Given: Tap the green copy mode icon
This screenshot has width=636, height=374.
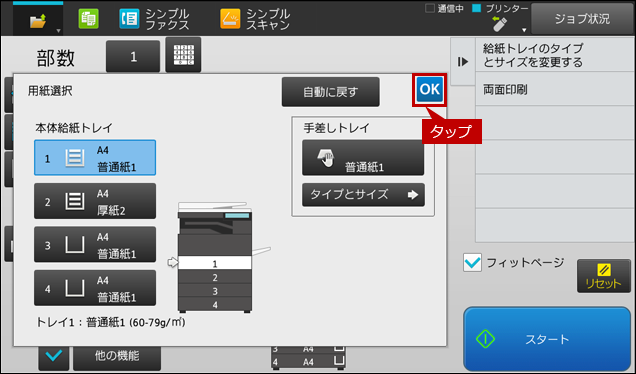Looking at the screenshot, I should click(x=88, y=19).
